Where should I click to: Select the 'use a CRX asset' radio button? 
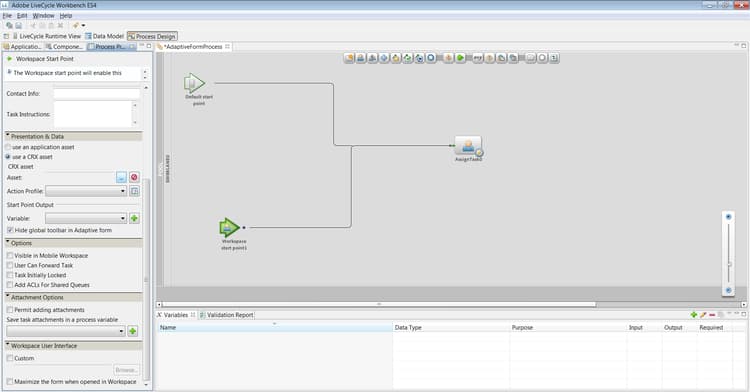click(8, 157)
